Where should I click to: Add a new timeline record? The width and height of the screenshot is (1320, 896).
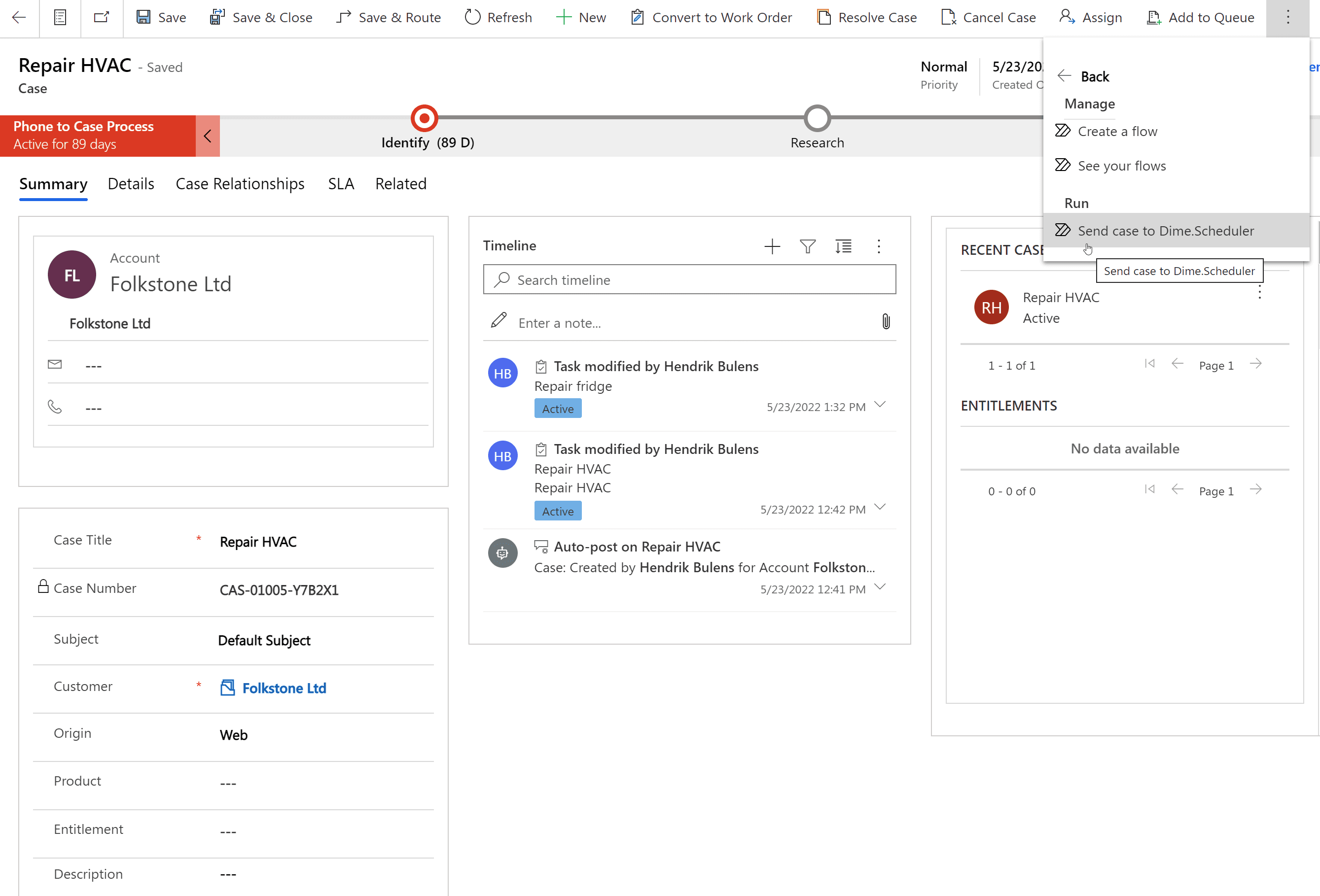(x=772, y=246)
